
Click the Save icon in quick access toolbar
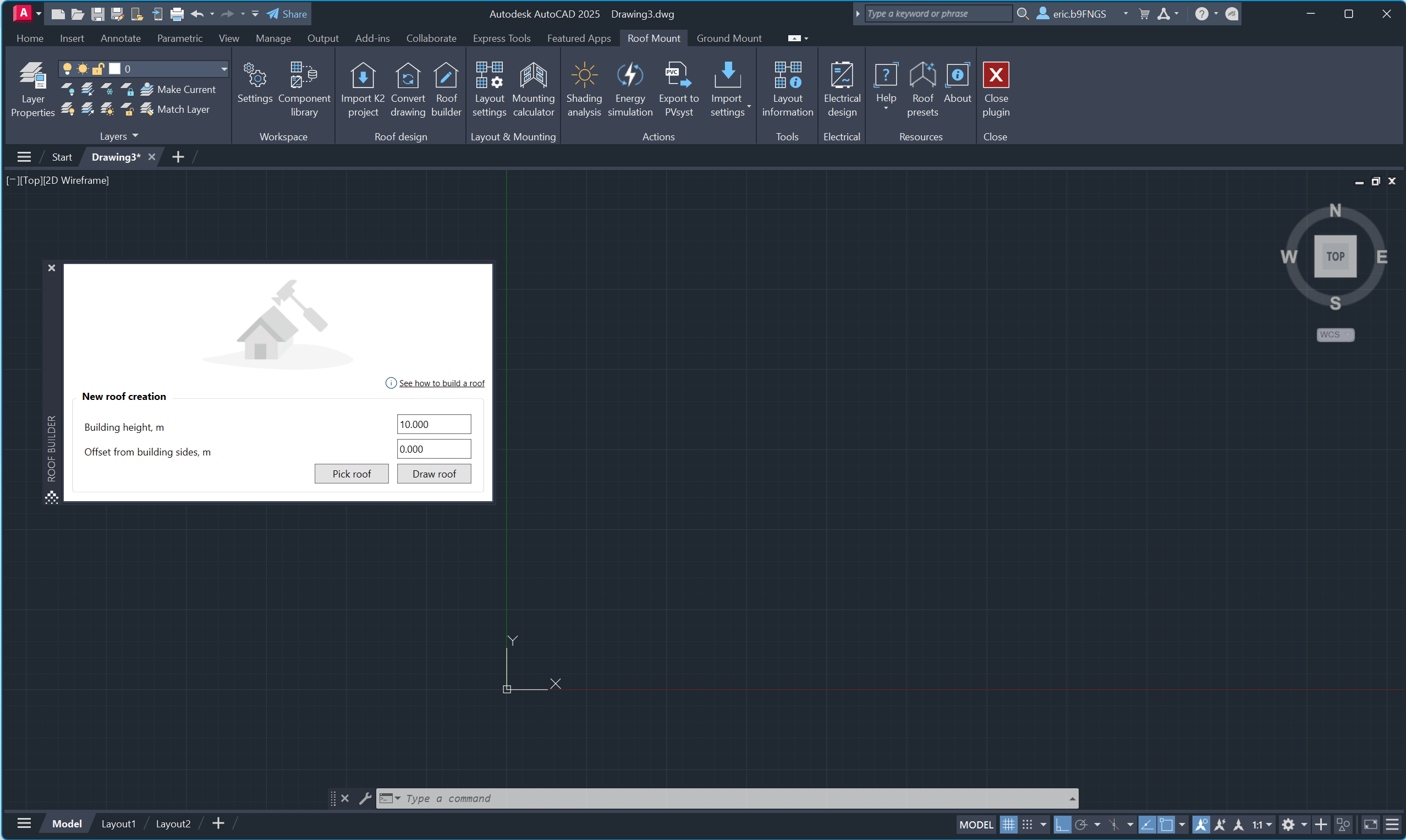coord(97,14)
